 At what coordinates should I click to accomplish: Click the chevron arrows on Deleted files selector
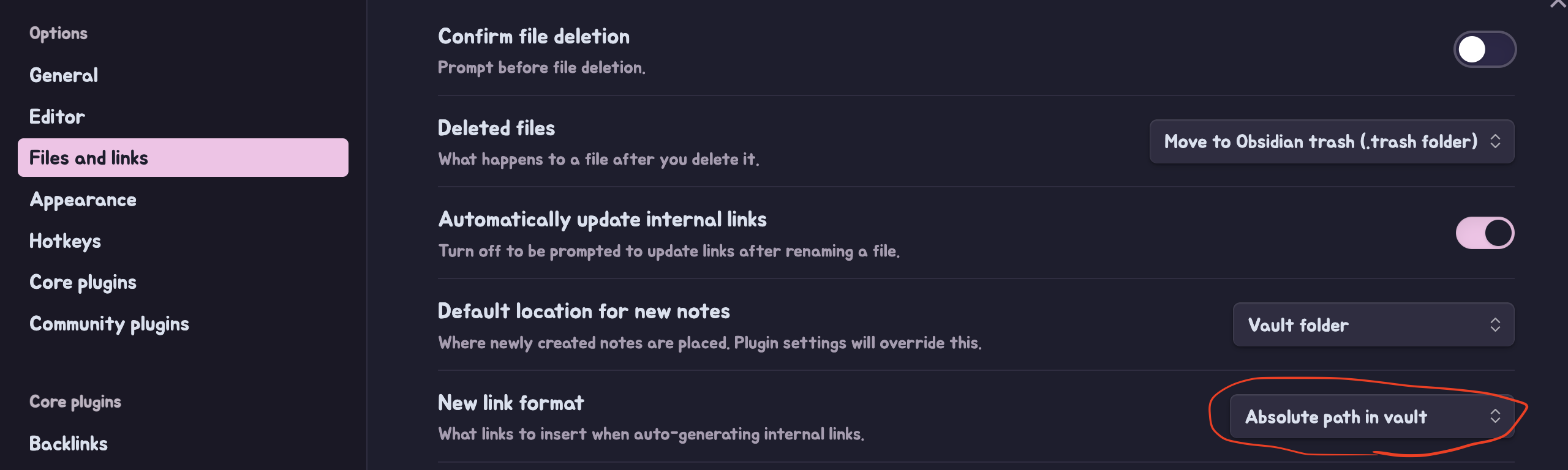point(1495,141)
